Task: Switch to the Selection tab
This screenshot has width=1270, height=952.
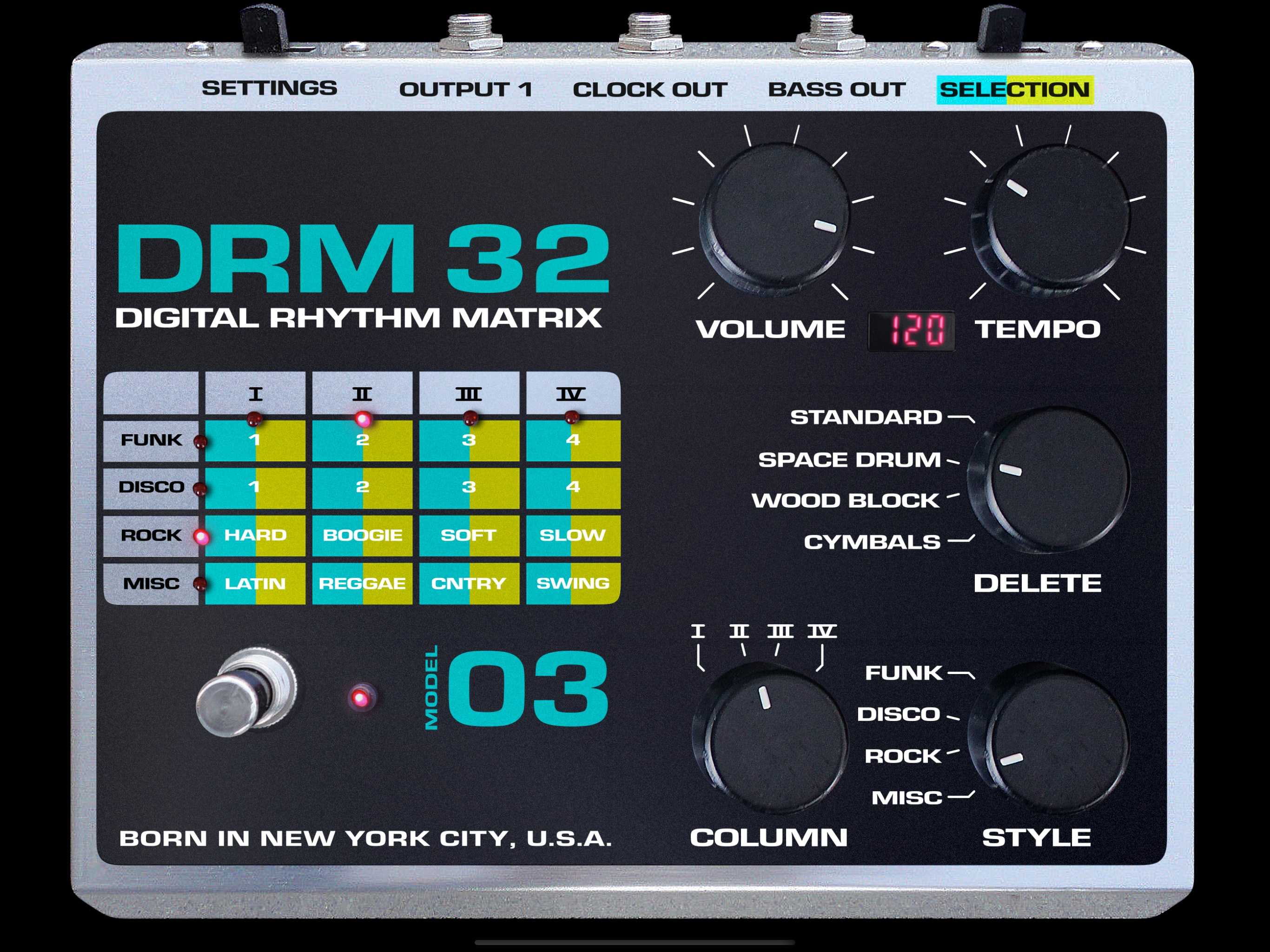Action: [x=1014, y=90]
